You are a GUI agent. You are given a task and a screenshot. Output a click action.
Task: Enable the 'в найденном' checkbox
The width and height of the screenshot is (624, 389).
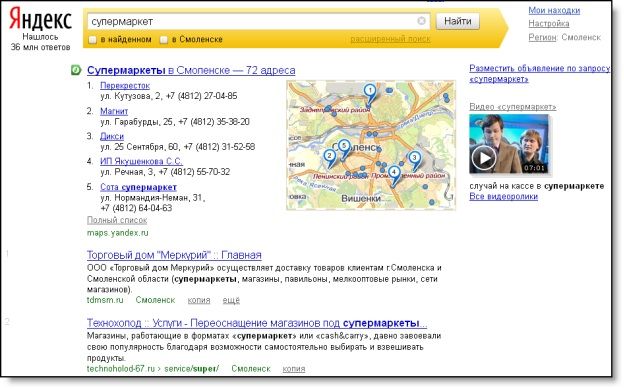(92, 40)
